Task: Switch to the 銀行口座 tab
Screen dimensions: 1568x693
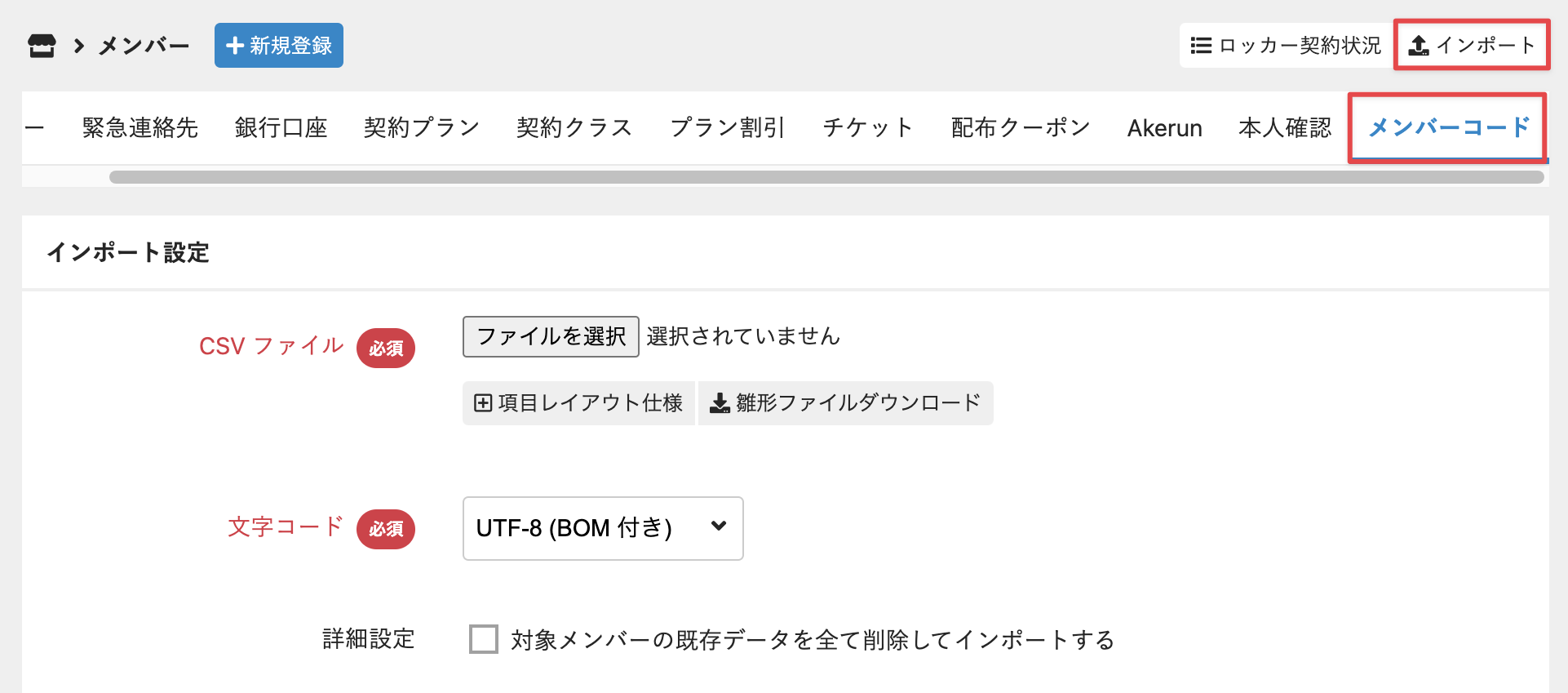Action: tap(281, 128)
